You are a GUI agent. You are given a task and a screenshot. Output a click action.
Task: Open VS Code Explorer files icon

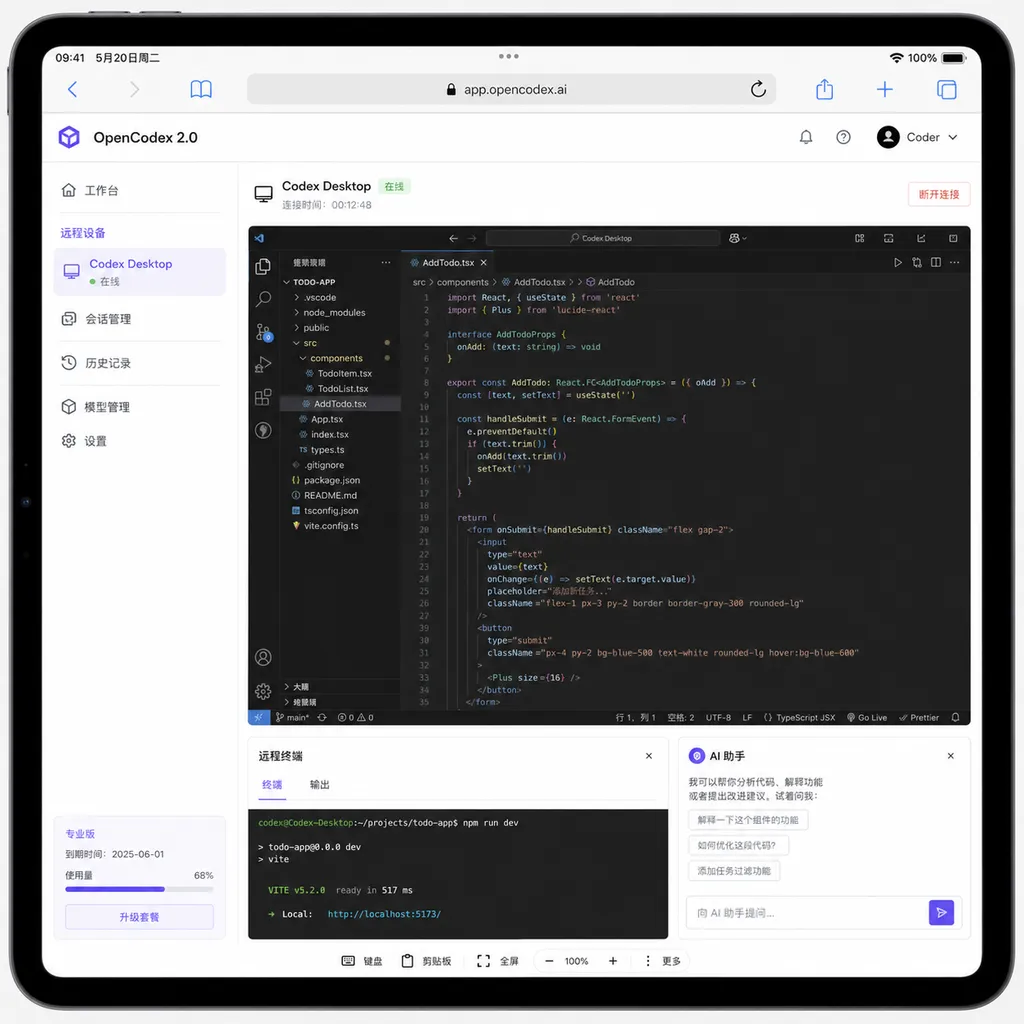click(263, 266)
